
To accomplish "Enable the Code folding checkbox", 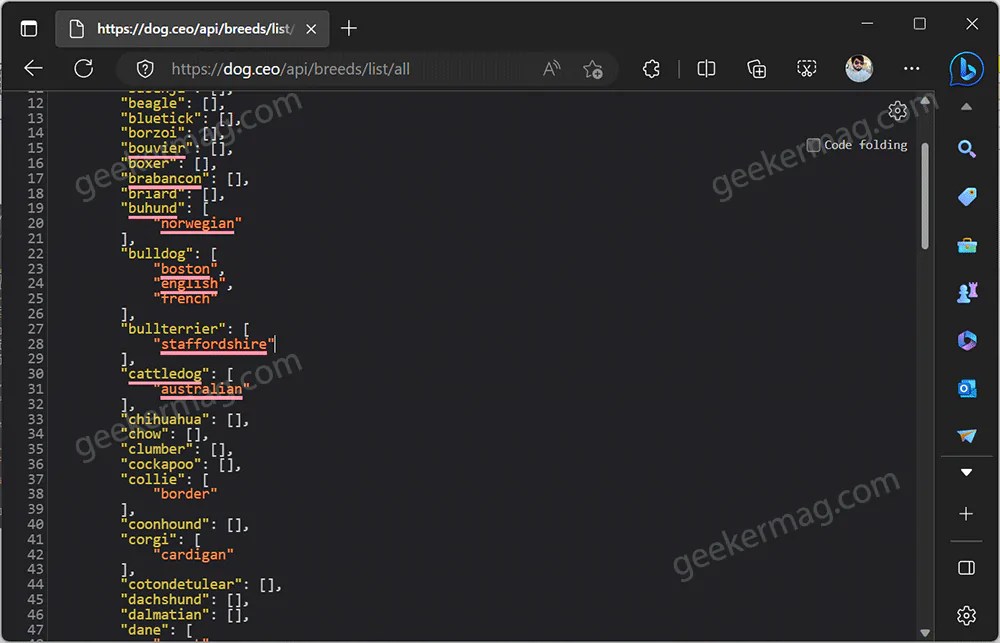I will tap(812, 144).
